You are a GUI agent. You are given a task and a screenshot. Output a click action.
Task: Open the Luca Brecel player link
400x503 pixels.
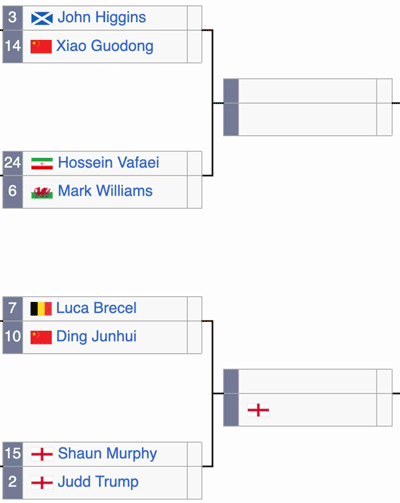[x=96, y=308]
